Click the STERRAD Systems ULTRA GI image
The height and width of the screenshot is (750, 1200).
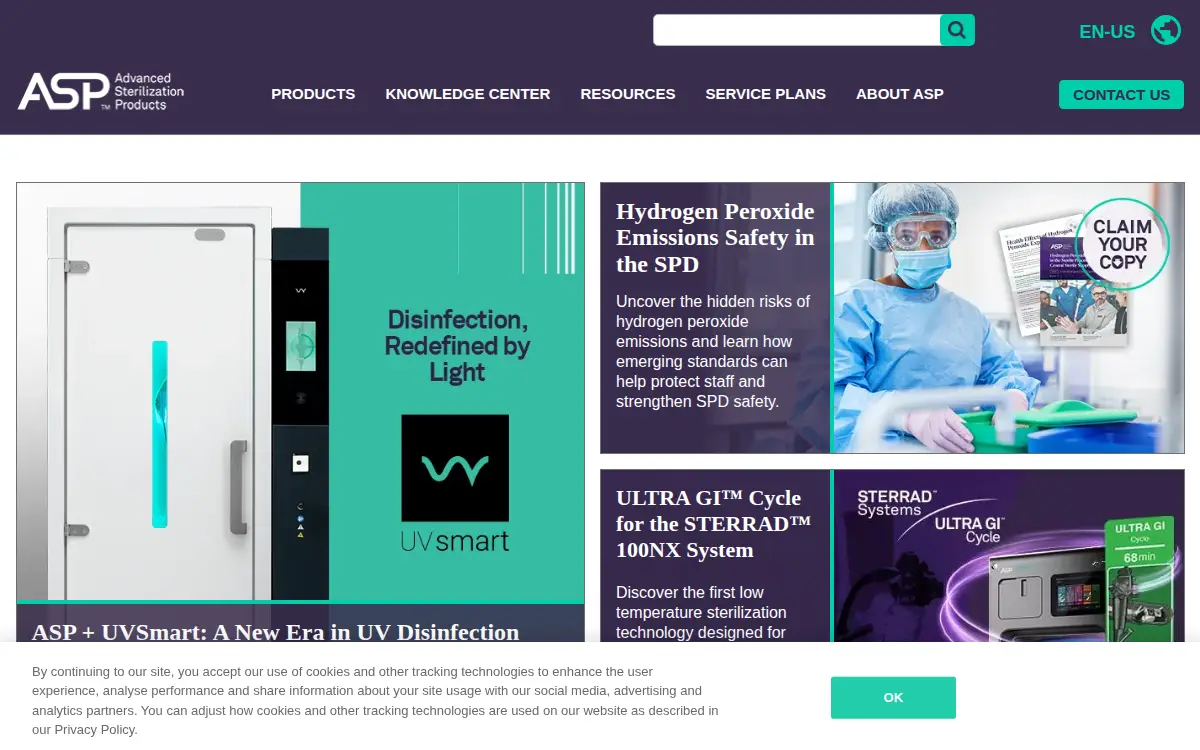(1008, 556)
